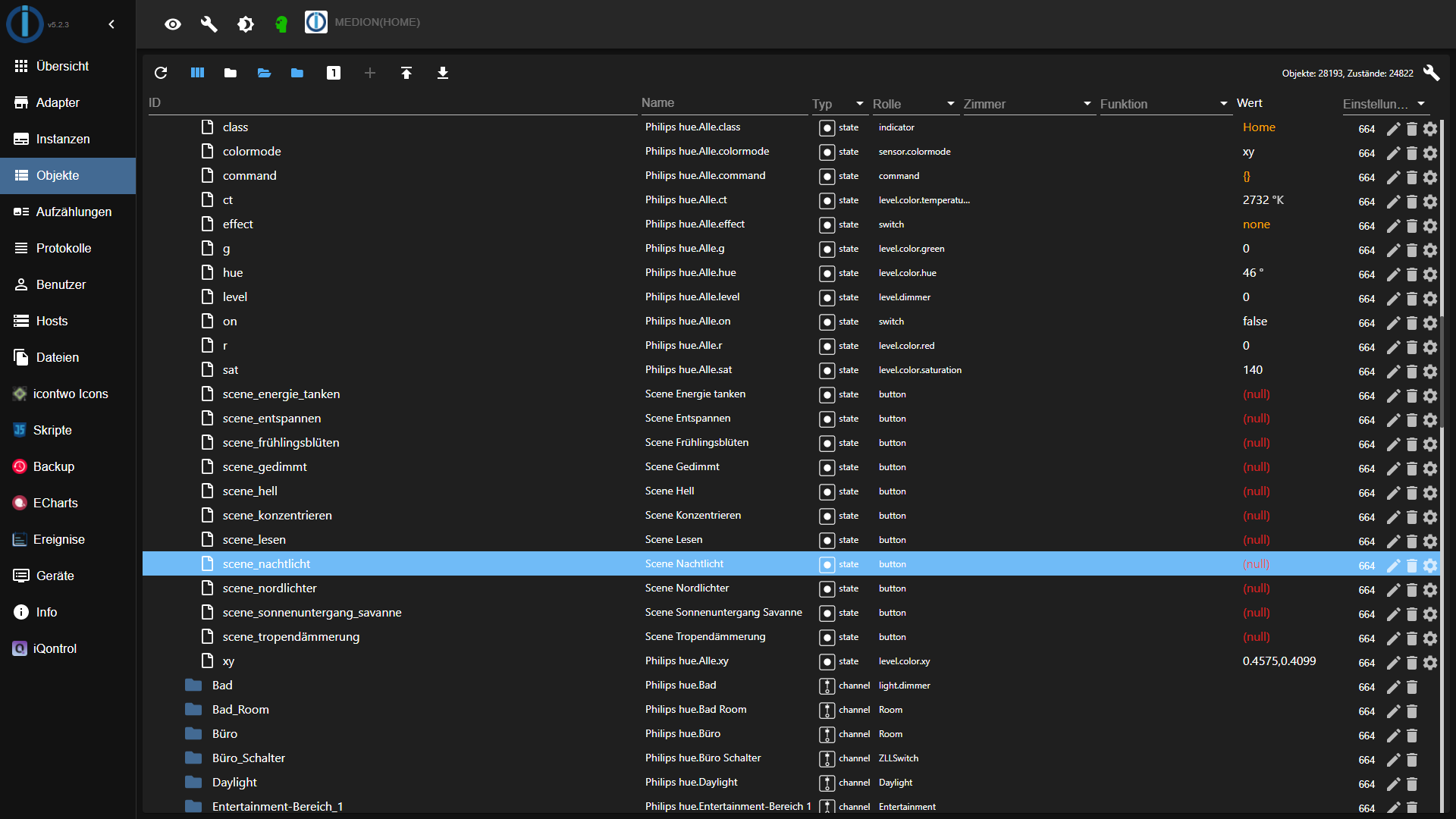The height and width of the screenshot is (819, 1456).
Task: Focus the ID filter input field
Action: [393, 103]
